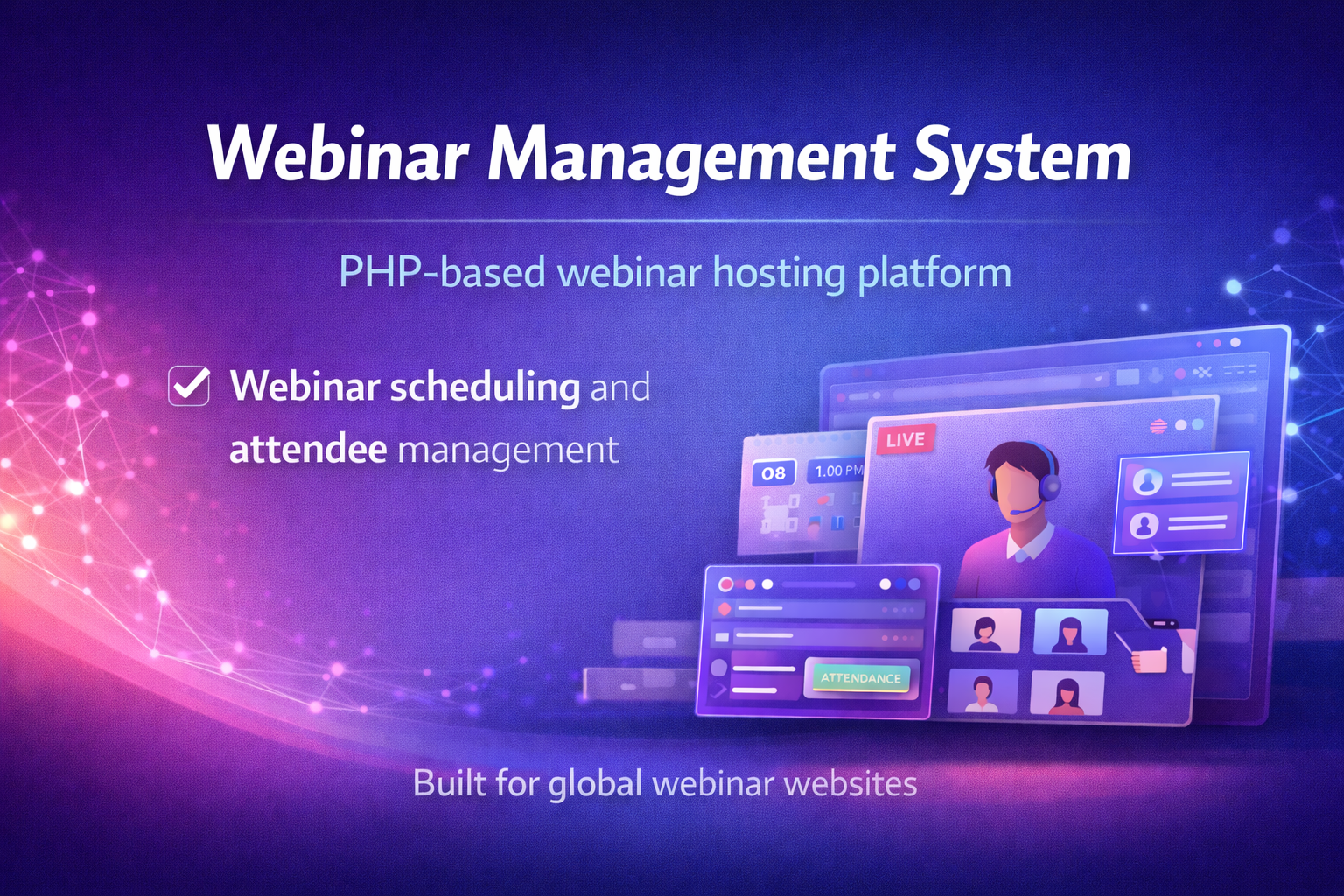
Task: Click the top attendee avatar in the chat panel
Action: tap(1146, 481)
